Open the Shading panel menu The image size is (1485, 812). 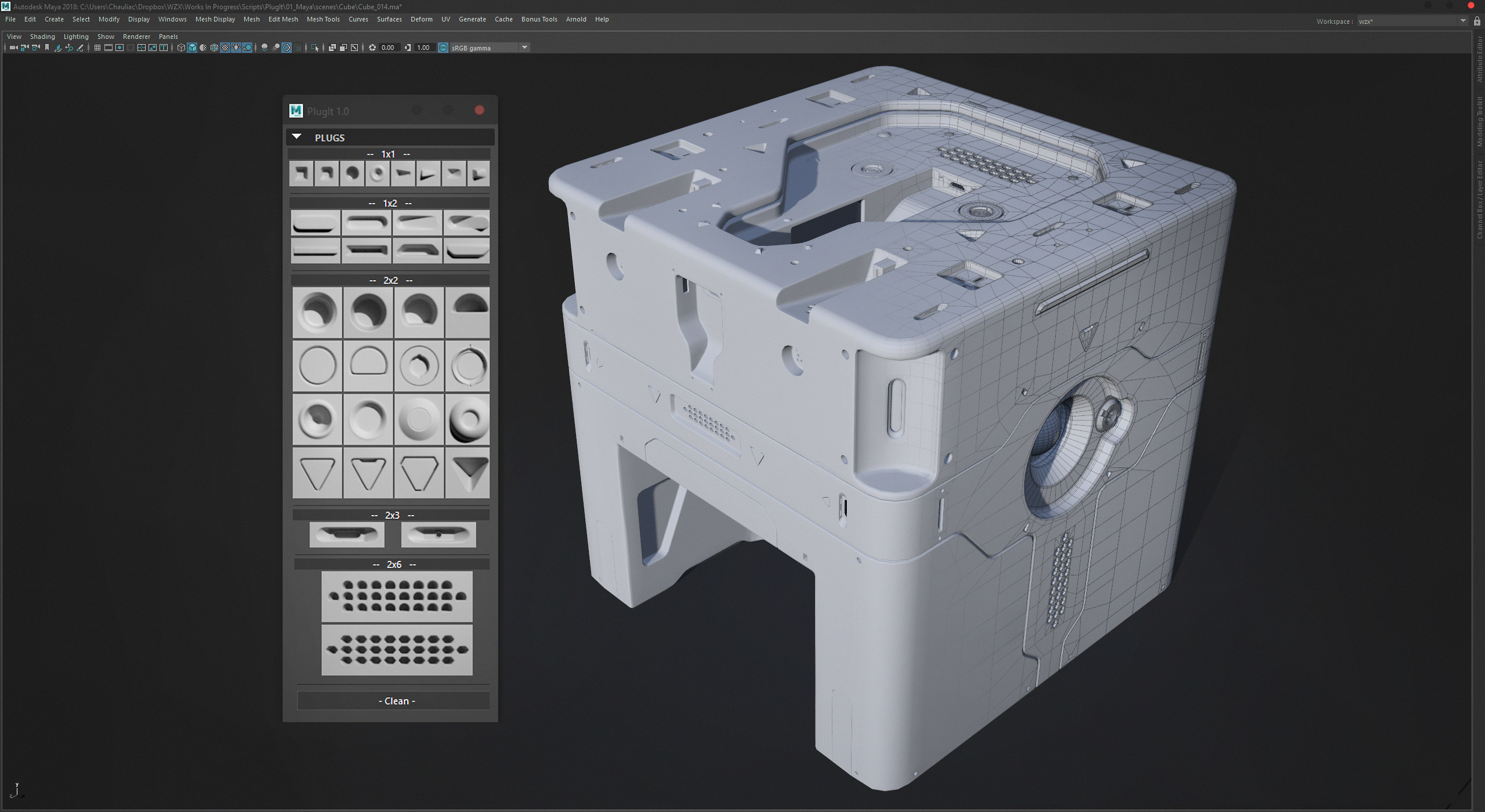pyautogui.click(x=42, y=37)
